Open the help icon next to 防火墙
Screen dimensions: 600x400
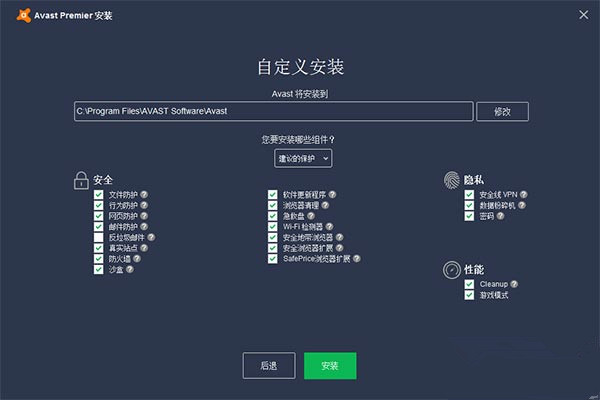click(137, 259)
